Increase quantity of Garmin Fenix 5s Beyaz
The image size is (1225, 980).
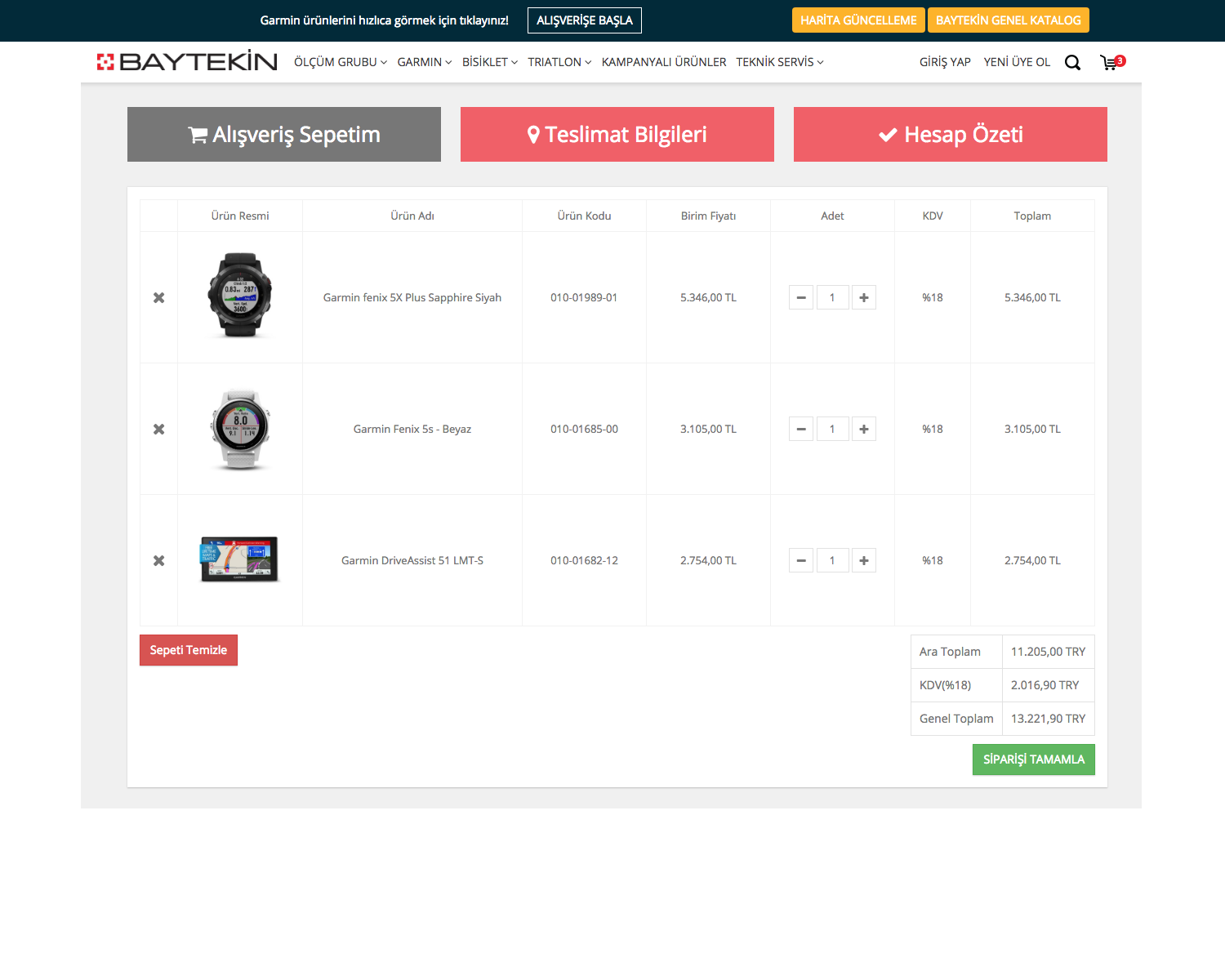click(864, 429)
